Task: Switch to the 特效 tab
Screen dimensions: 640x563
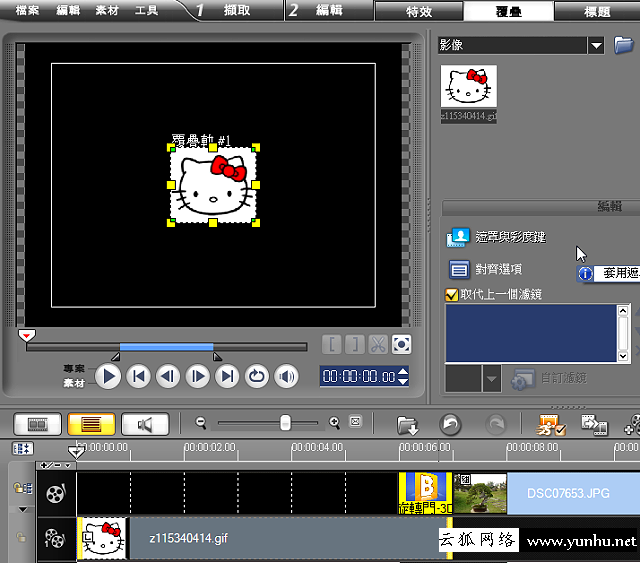Action: click(x=419, y=11)
